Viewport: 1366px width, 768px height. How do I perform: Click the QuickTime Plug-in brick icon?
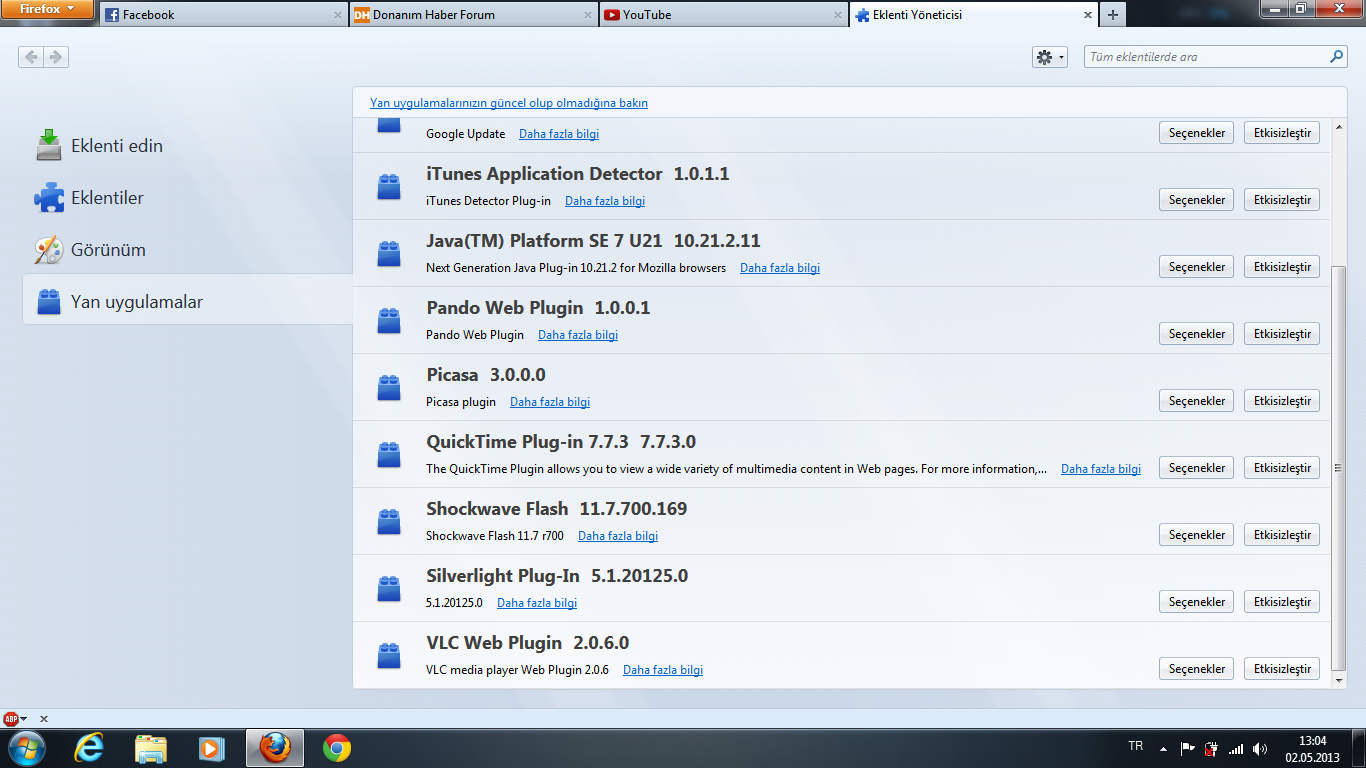pos(389,455)
